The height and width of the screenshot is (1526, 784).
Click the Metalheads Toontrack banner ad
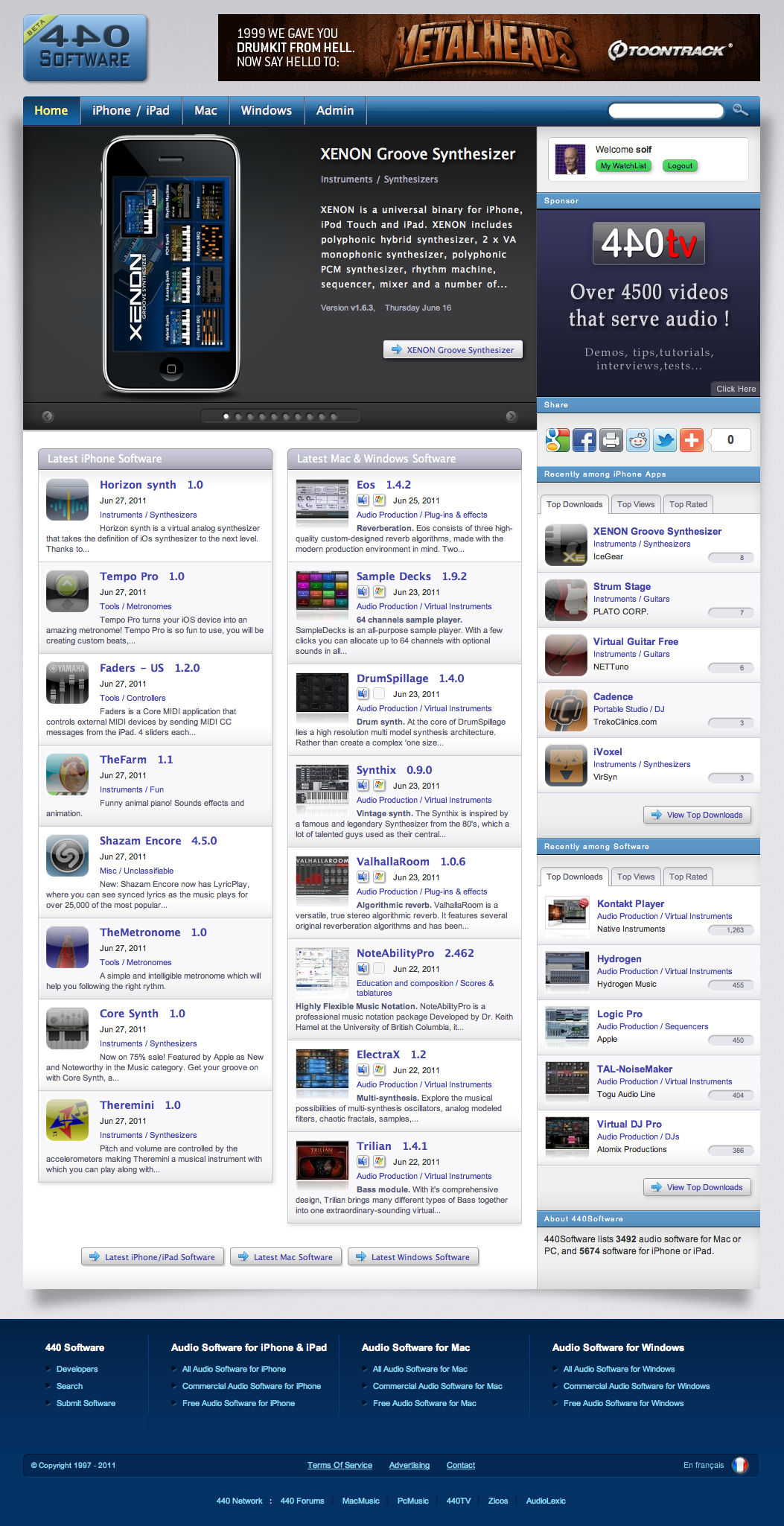coord(489,48)
